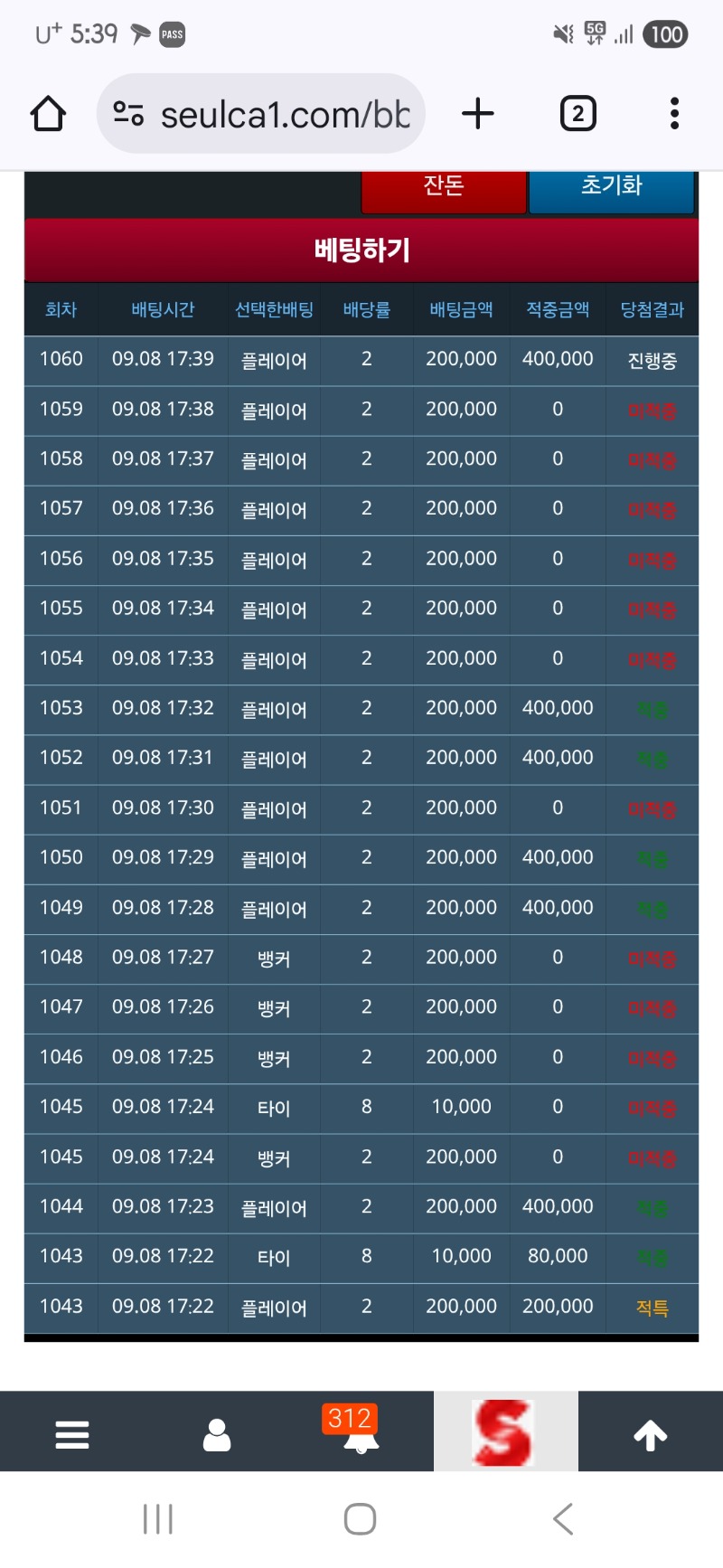Viewport: 723px width, 1568px height.
Task: Select the time 09.08 17:30
Action: pyautogui.click(x=163, y=808)
